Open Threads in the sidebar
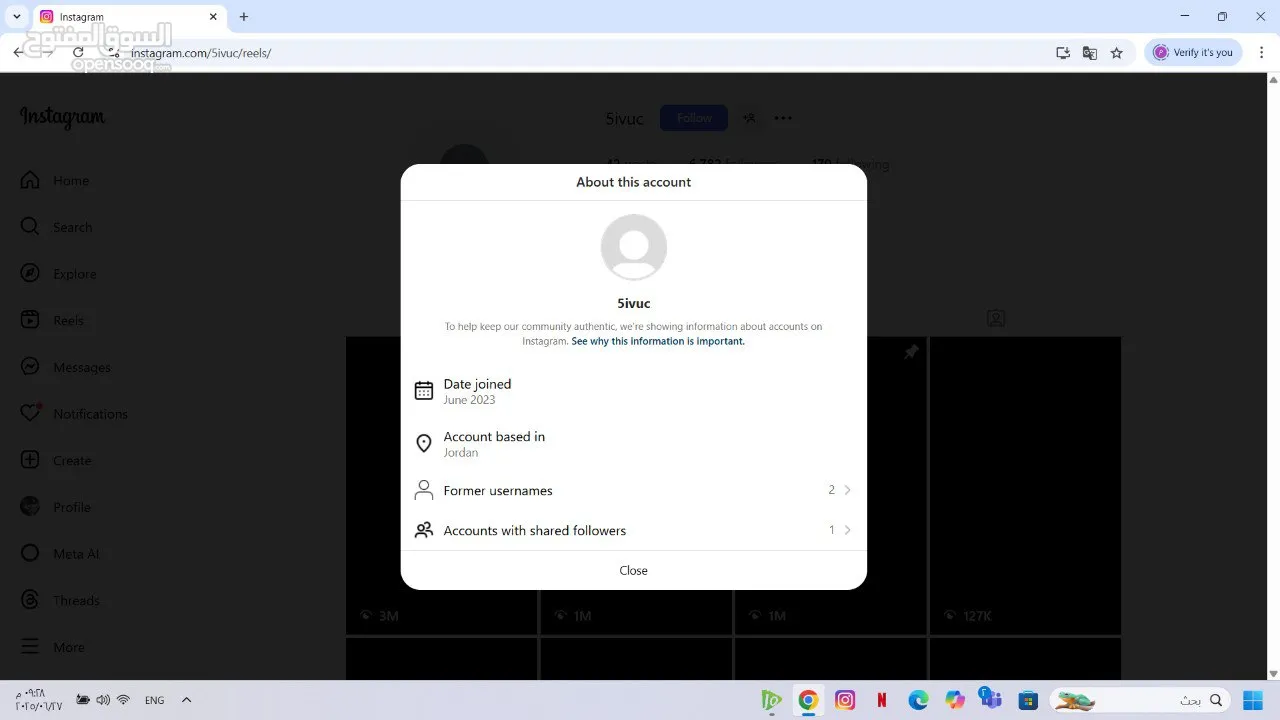Viewport: 1280px width, 720px height. click(60, 600)
